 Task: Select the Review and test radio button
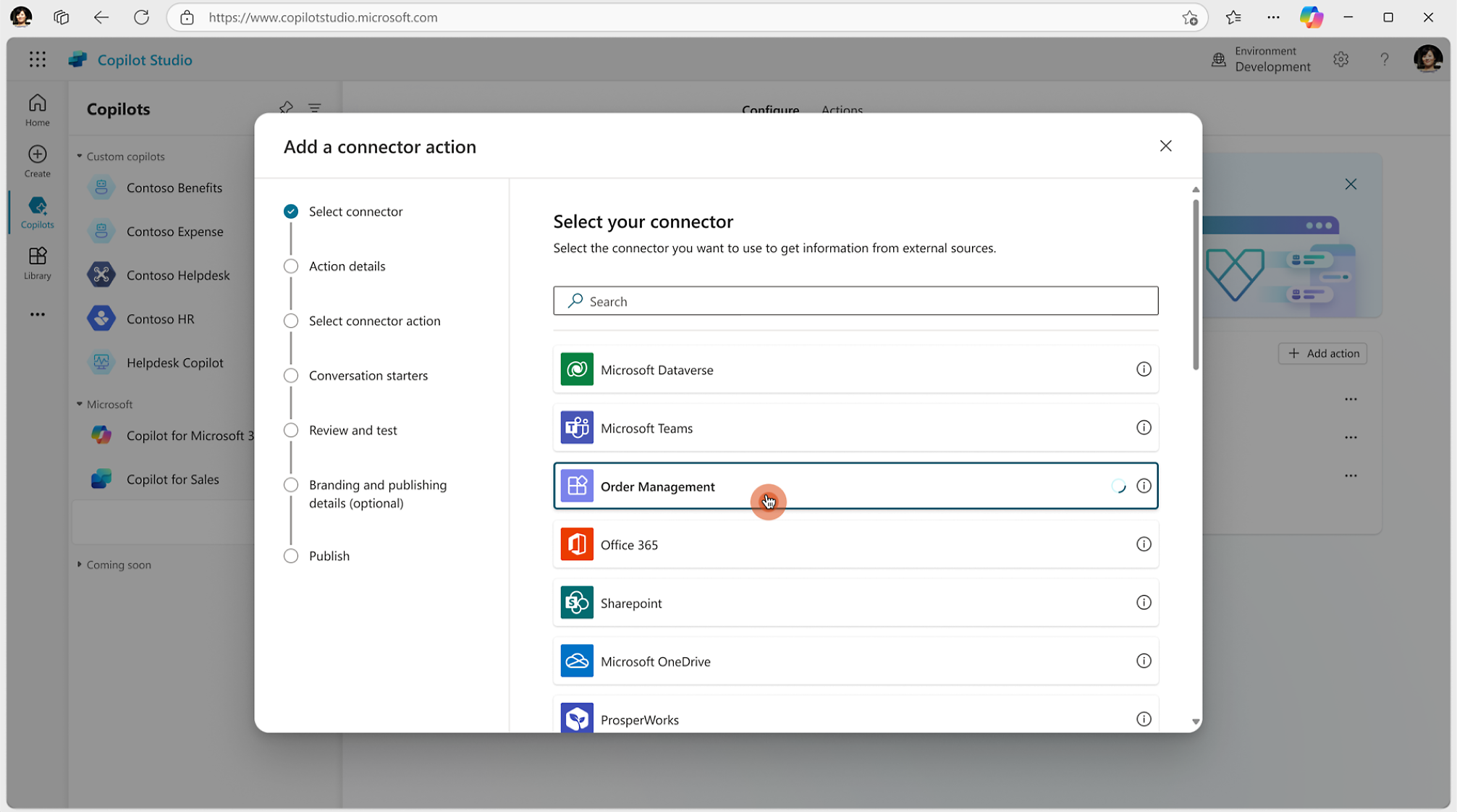pyautogui.click(x=291, y=429)
